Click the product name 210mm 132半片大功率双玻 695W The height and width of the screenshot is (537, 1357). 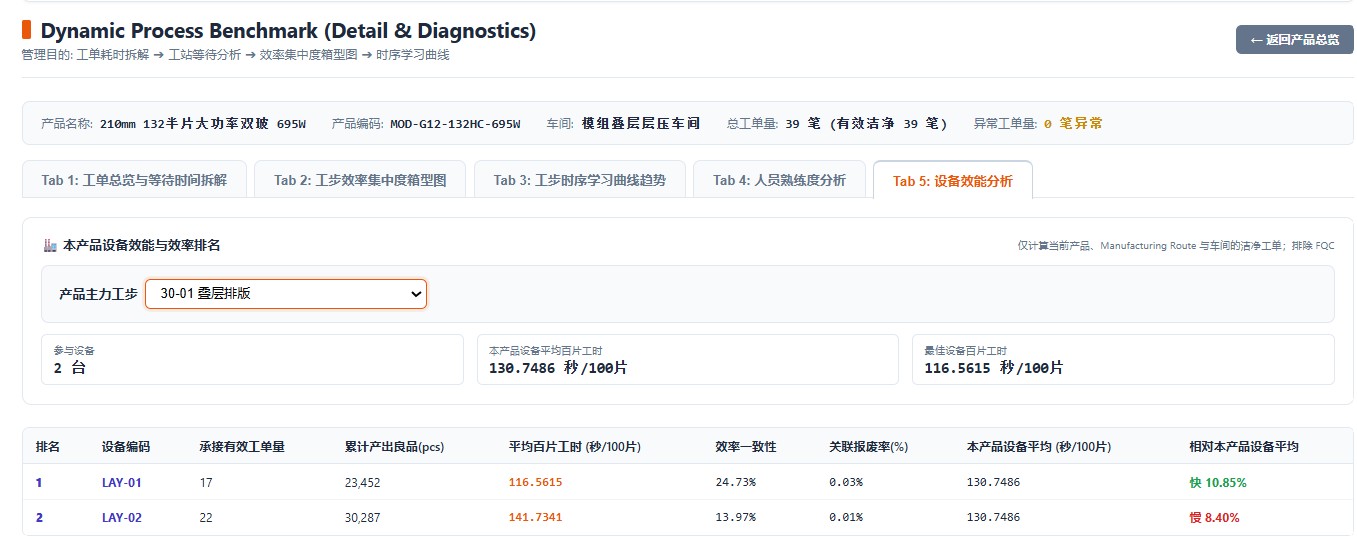pyautogui.click(x=203, y=124)
